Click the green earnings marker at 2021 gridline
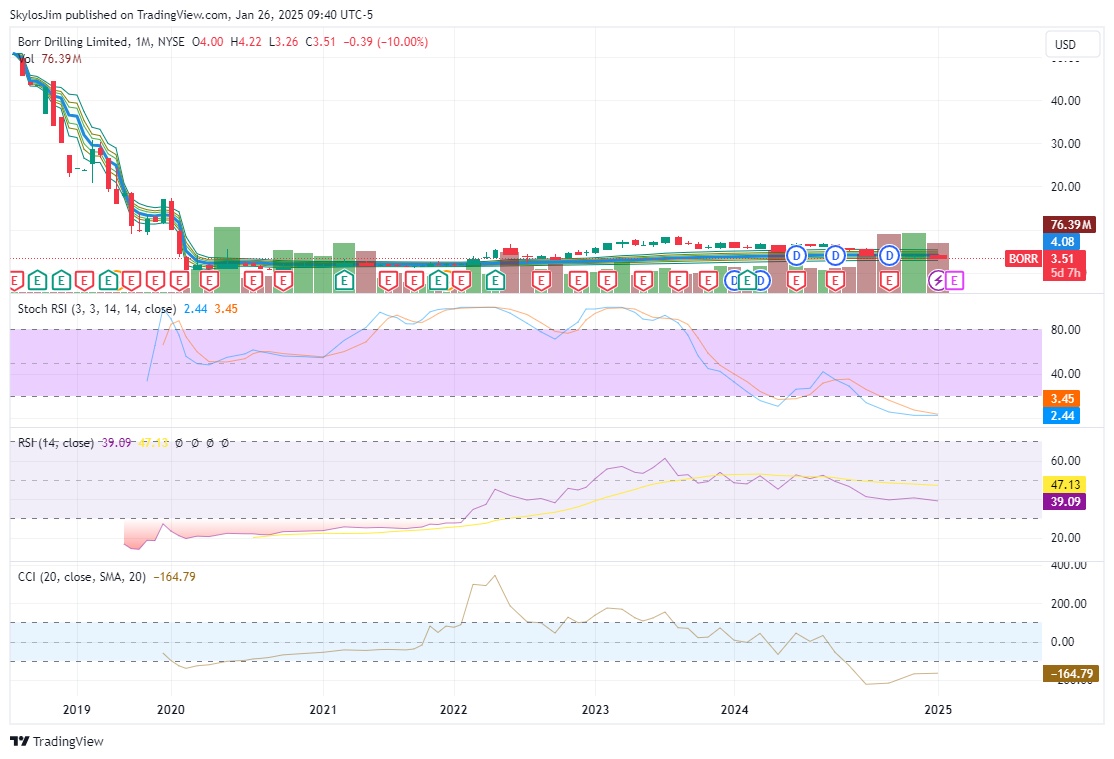The height and width of the screenshot is (759, 1114). coord(344,279)
